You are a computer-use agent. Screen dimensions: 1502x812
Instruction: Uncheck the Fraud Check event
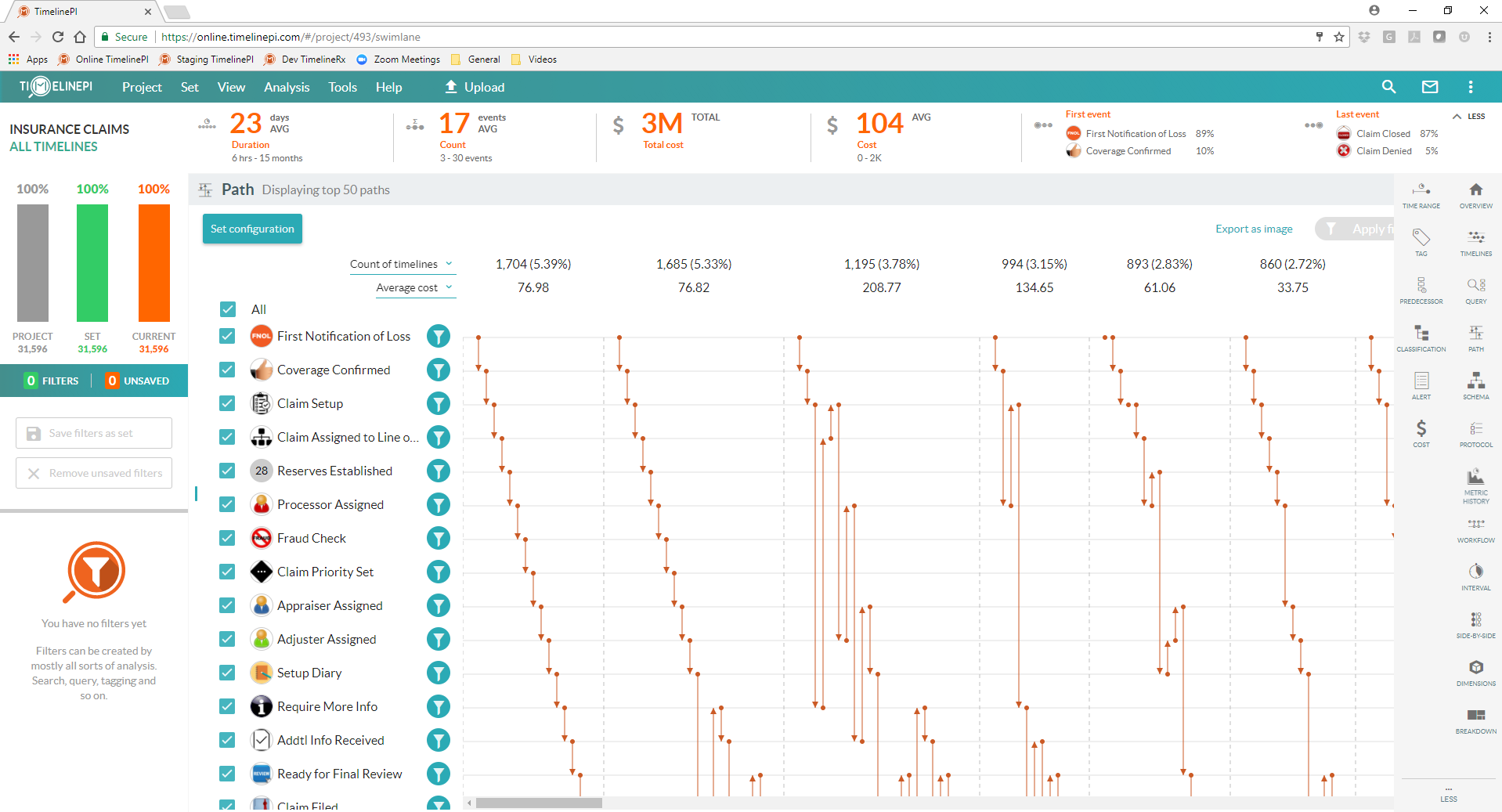(x=226, y=538)
